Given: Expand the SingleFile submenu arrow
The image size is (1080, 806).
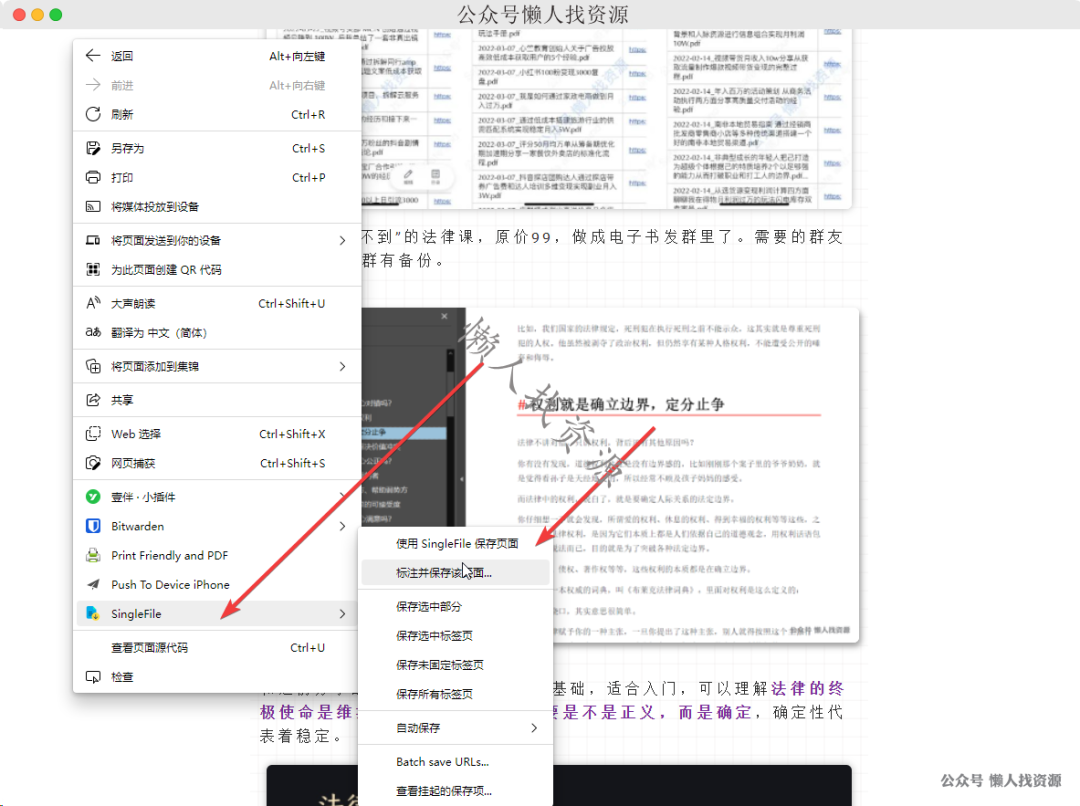Looking at the screenshot, I should click(x=342, y=614).
